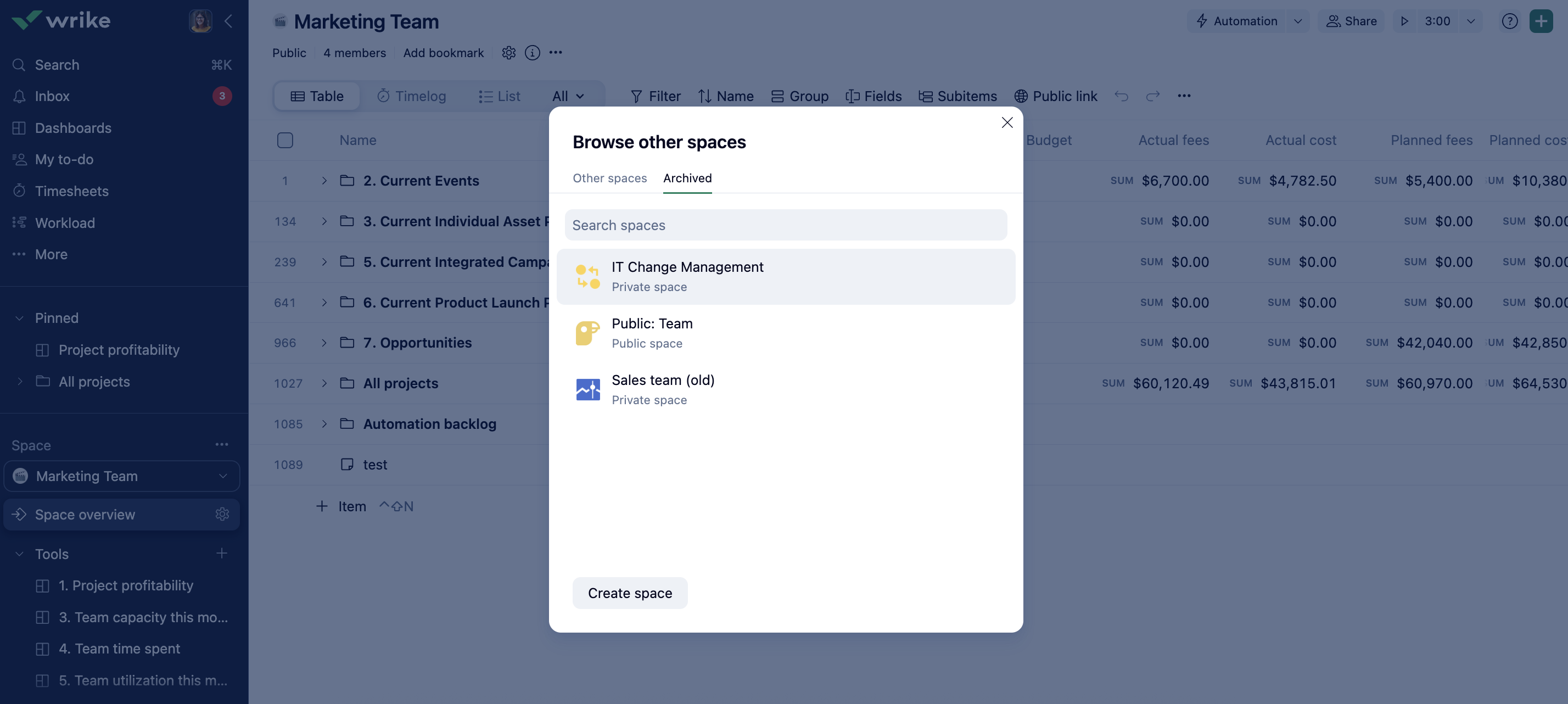The width and height of the screenshot is (1568, 704).
Task: Select the Archived tab
Action: point(687,178)
